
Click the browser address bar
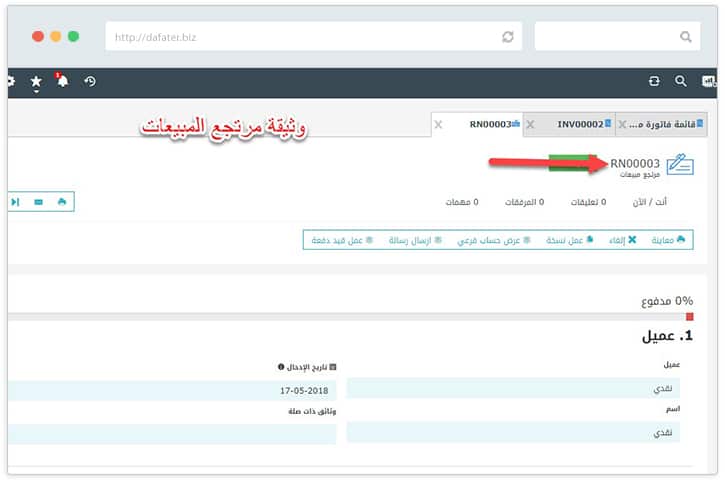[x=300, y=37]
